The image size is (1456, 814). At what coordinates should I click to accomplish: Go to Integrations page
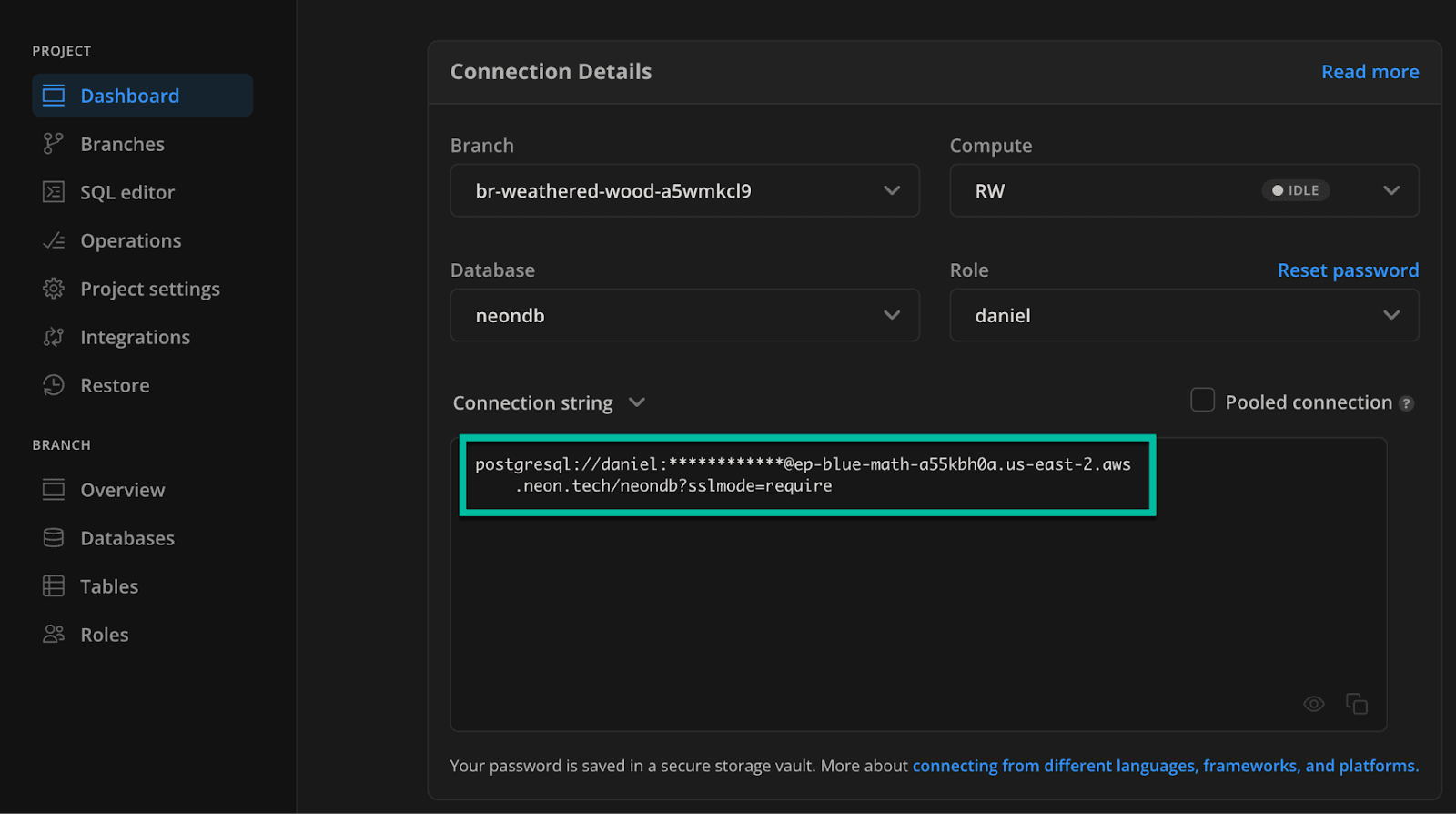click(135, 337)
